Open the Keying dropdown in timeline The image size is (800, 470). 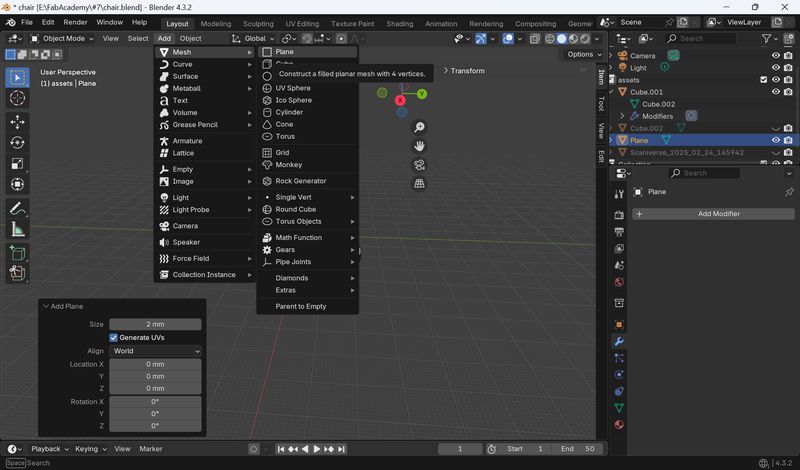pos(90,449)
